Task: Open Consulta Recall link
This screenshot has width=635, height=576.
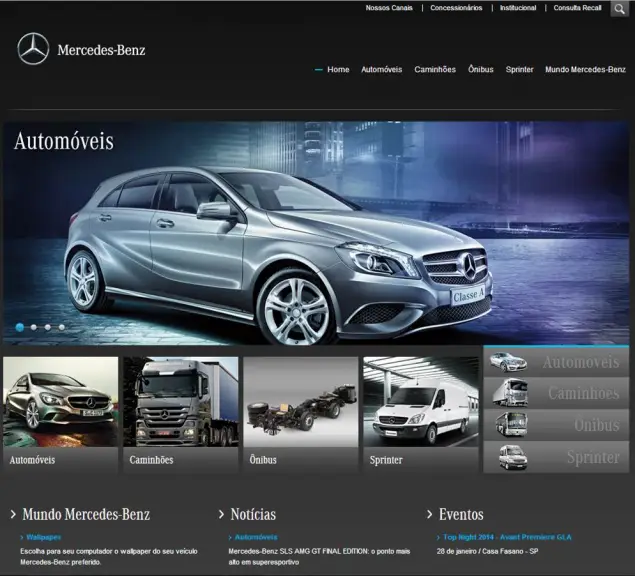Action: [577, 8]
